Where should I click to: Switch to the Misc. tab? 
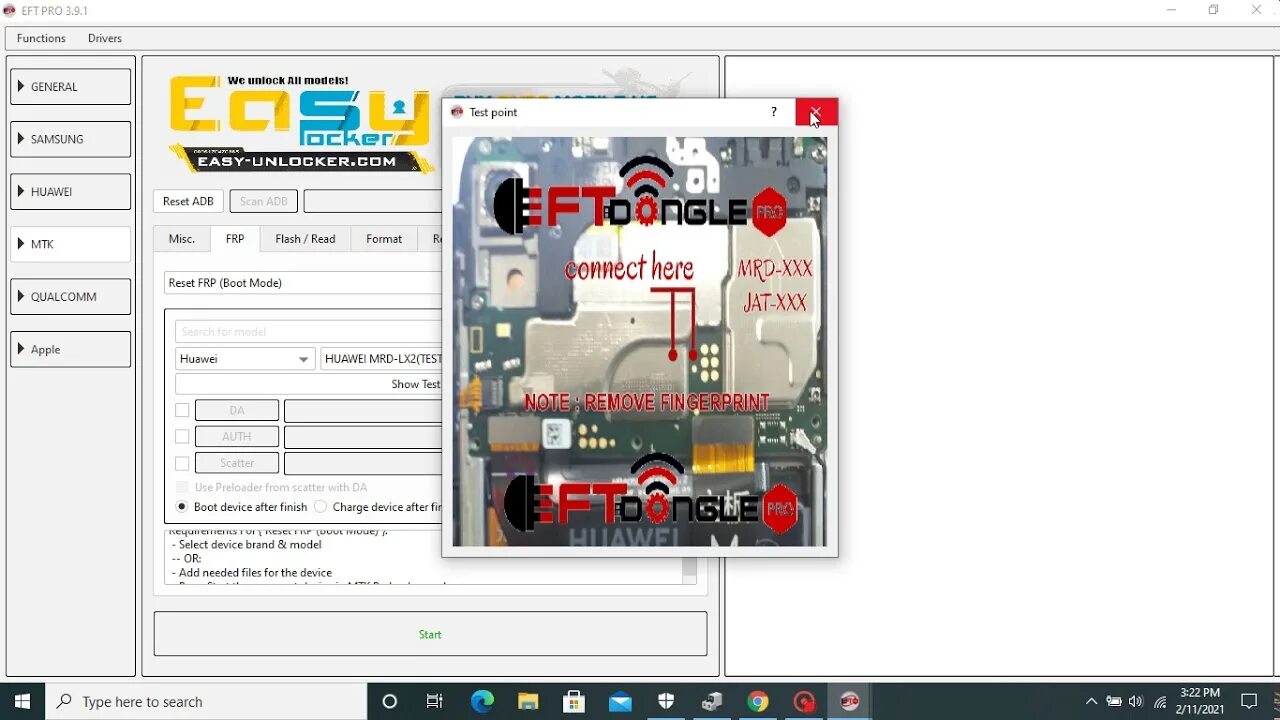click(x=182, y=239)
